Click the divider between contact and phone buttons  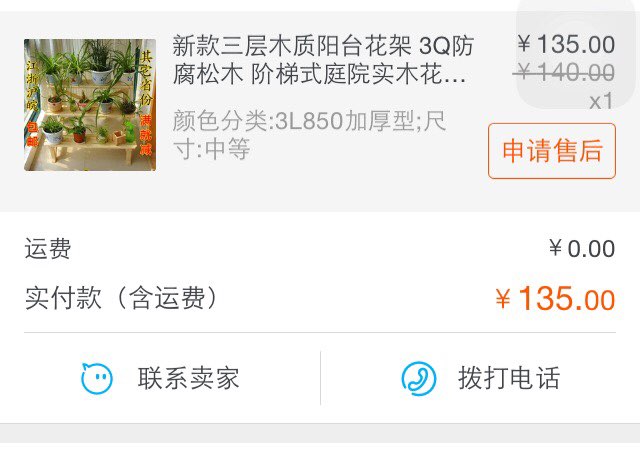[x=320, y=378]
